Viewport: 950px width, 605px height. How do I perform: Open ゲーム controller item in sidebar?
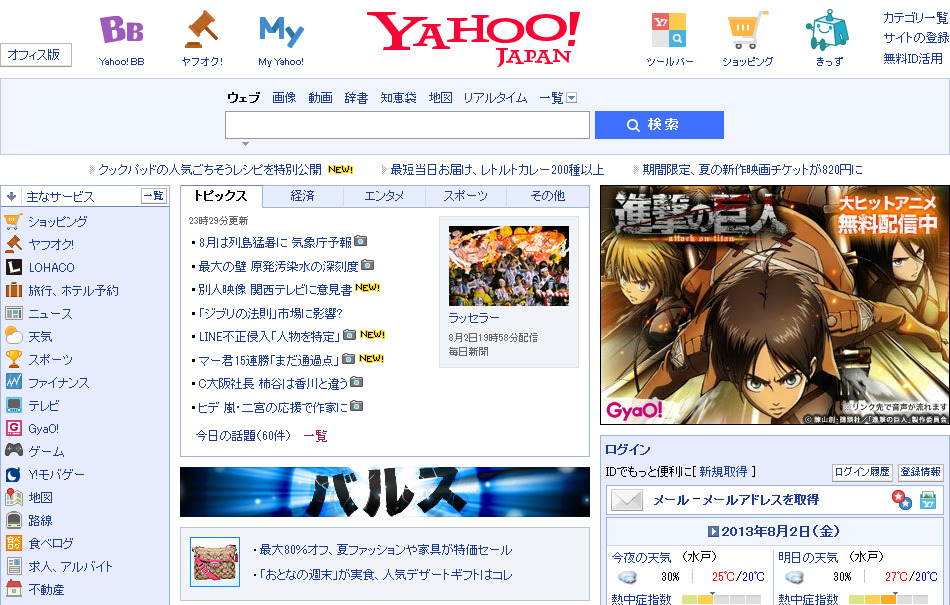click(x=46, y=452)
